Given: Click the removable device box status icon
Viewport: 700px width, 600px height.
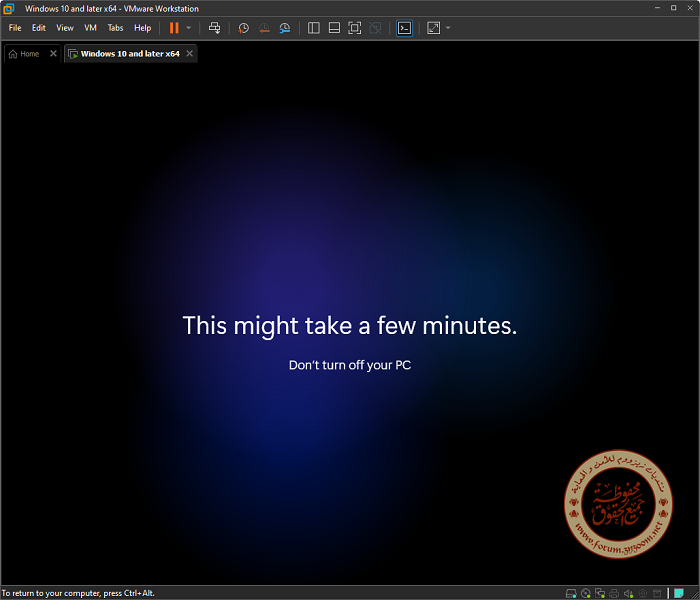Looking at the screenshot, I should pos(657,593).
